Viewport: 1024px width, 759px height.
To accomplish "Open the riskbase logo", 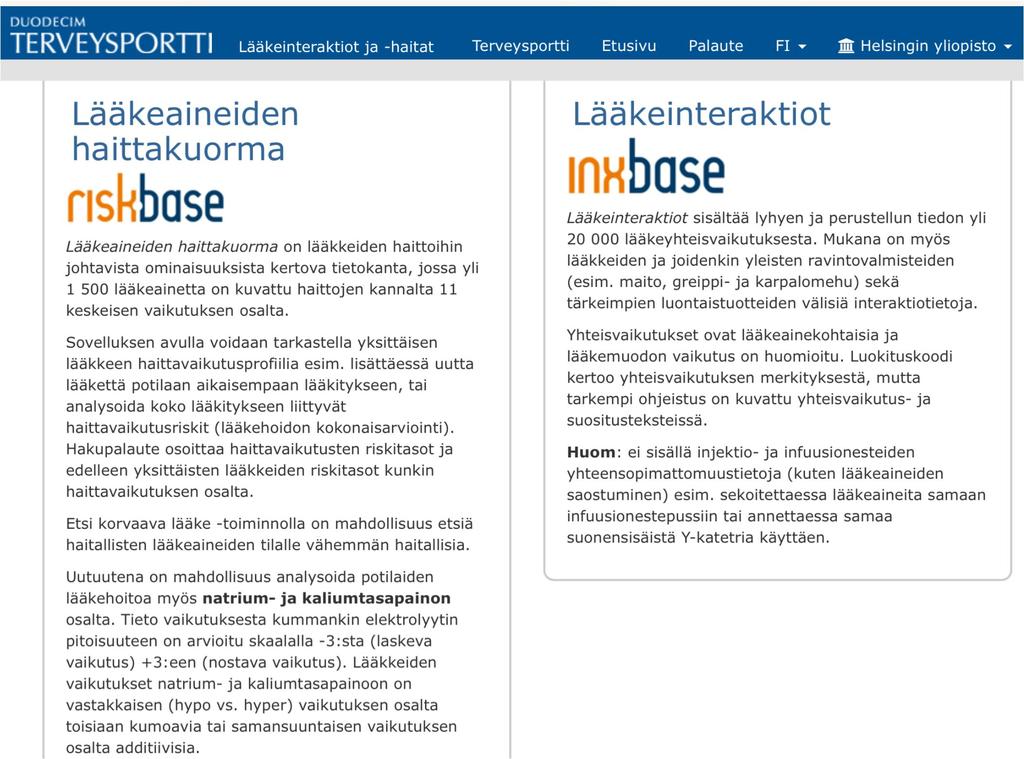I will click(146, 199).
